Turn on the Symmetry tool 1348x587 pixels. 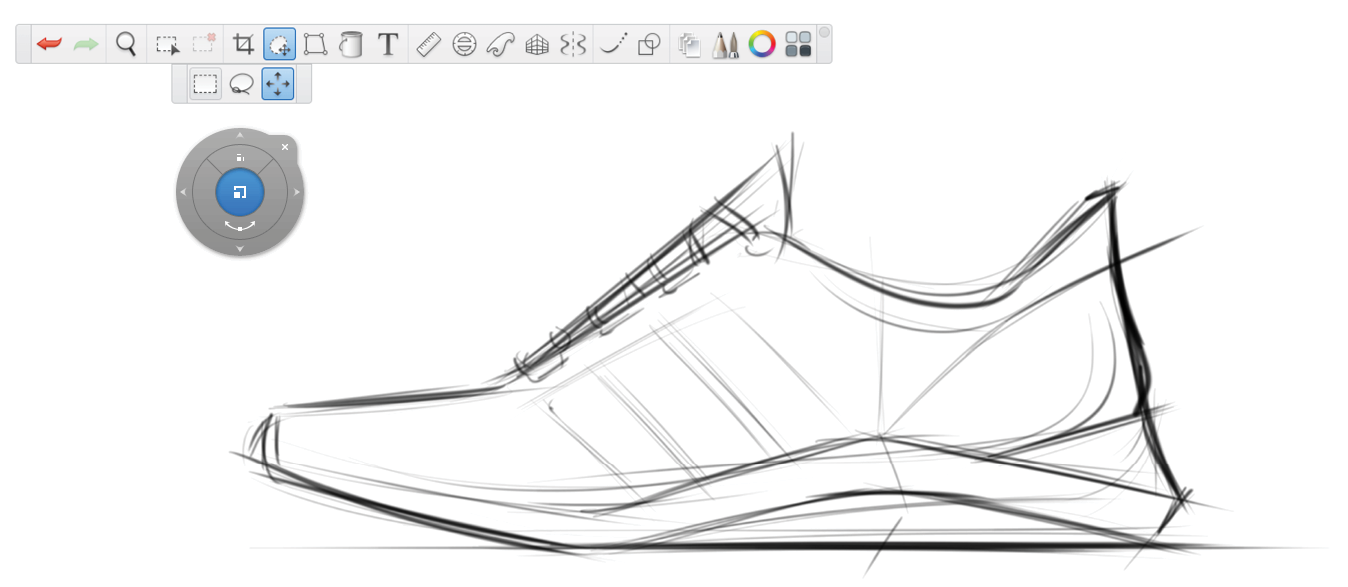tap(573, 43)
